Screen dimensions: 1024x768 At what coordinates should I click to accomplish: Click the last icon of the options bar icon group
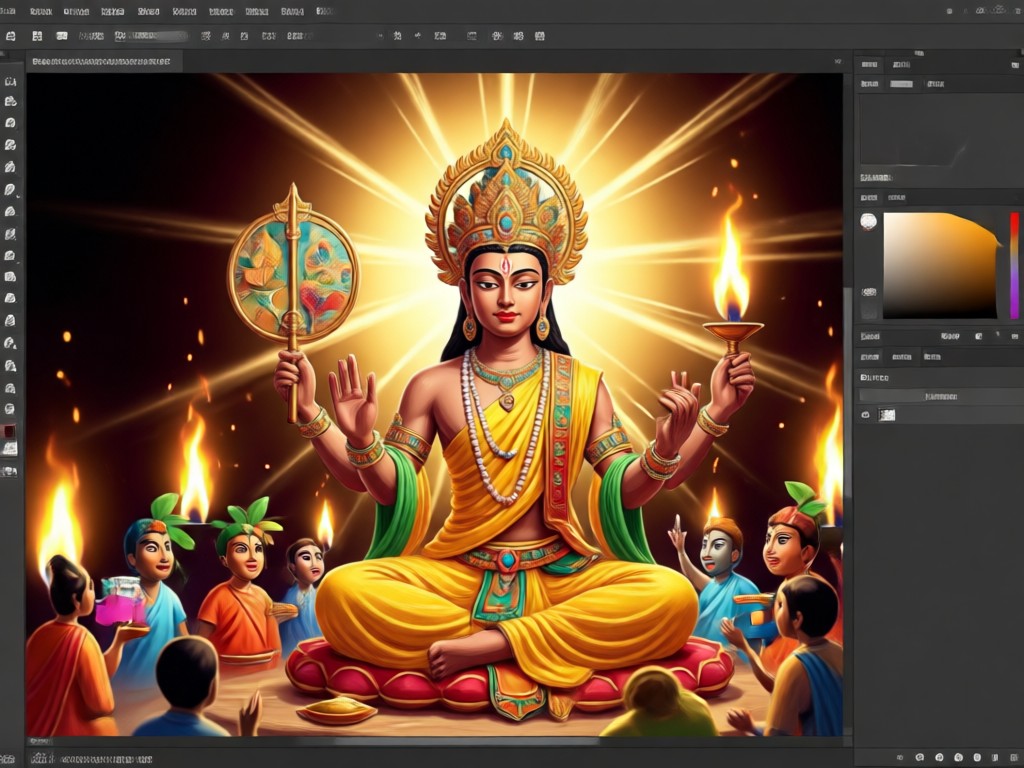(x=539, y=36)
